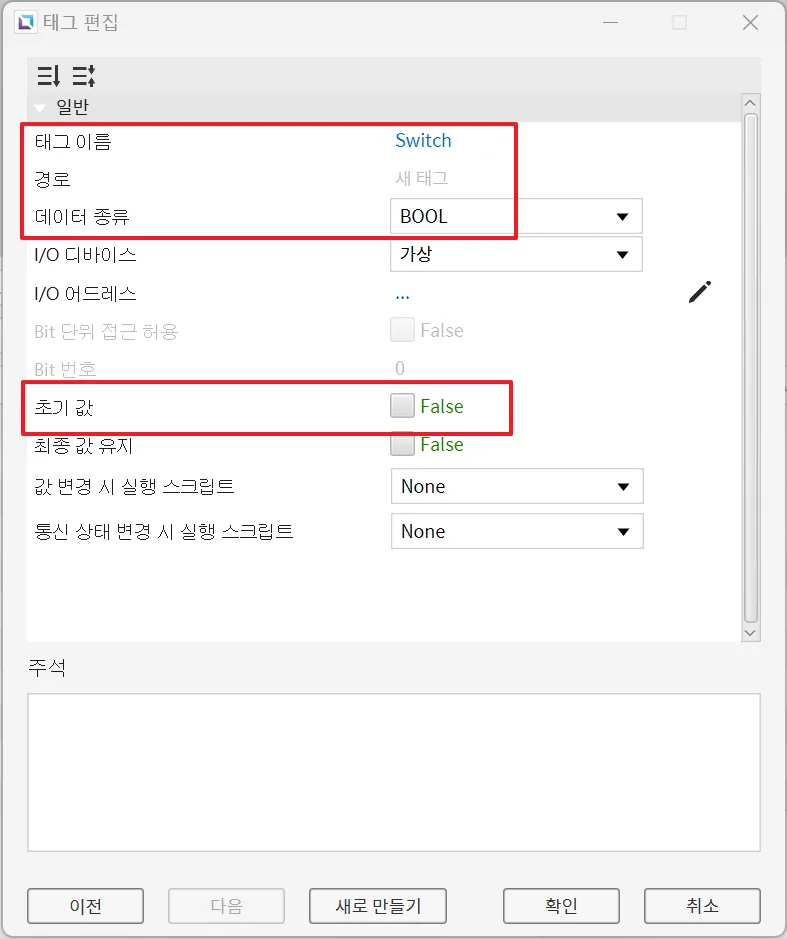The image size is (787, 939).
Task: Click the pencil edit icon for I/O 어드레스
Action: tap(700, 292)
